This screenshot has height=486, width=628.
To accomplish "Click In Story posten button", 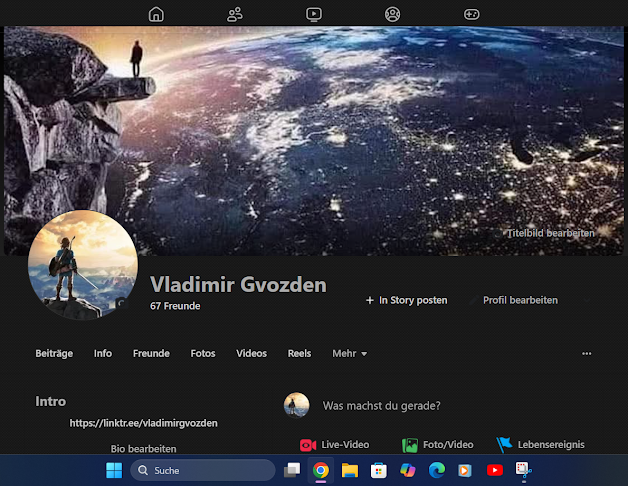I will click(x=407, y=300).
